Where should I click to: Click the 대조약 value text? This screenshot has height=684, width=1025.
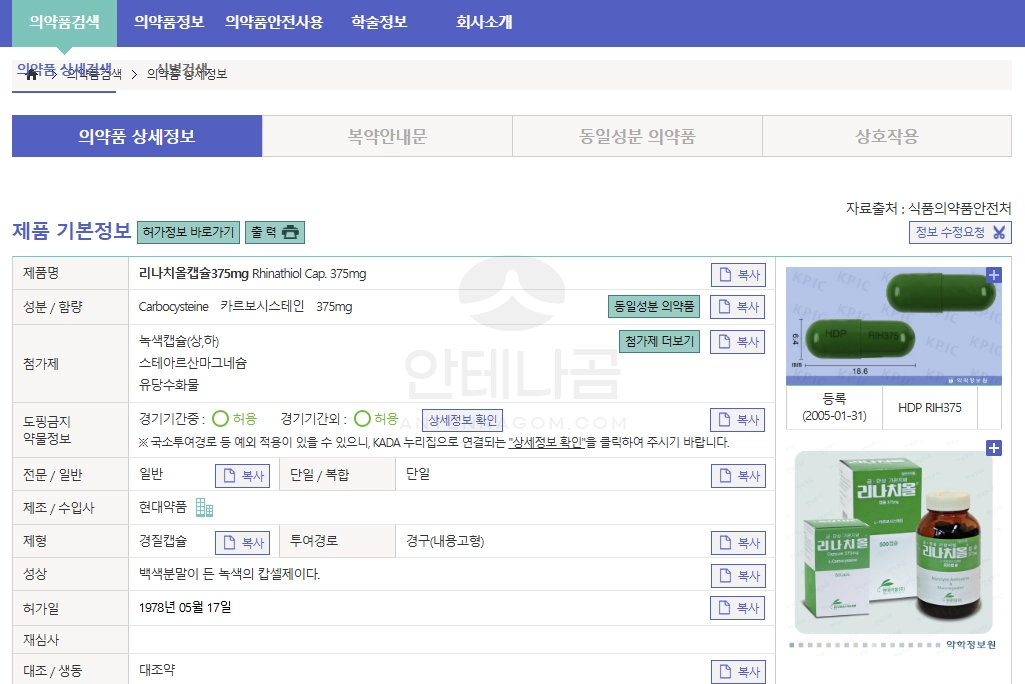[157, 670]
